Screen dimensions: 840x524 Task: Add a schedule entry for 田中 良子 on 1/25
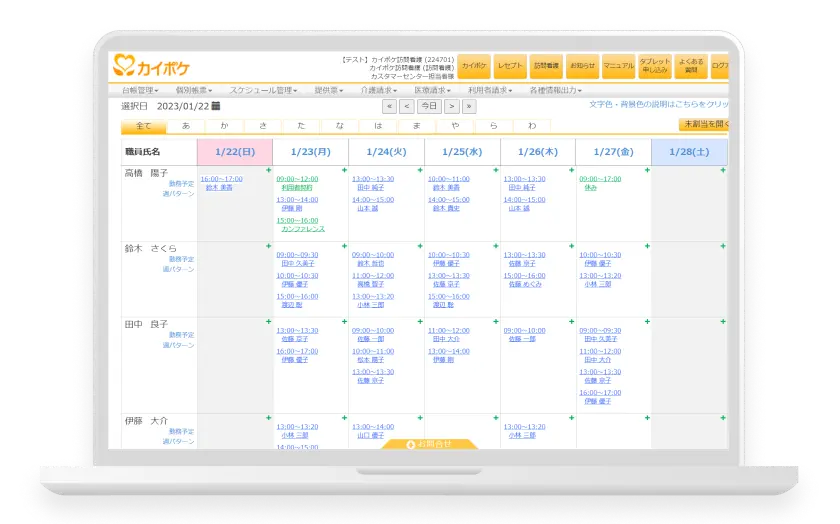[x=496, y=322]
